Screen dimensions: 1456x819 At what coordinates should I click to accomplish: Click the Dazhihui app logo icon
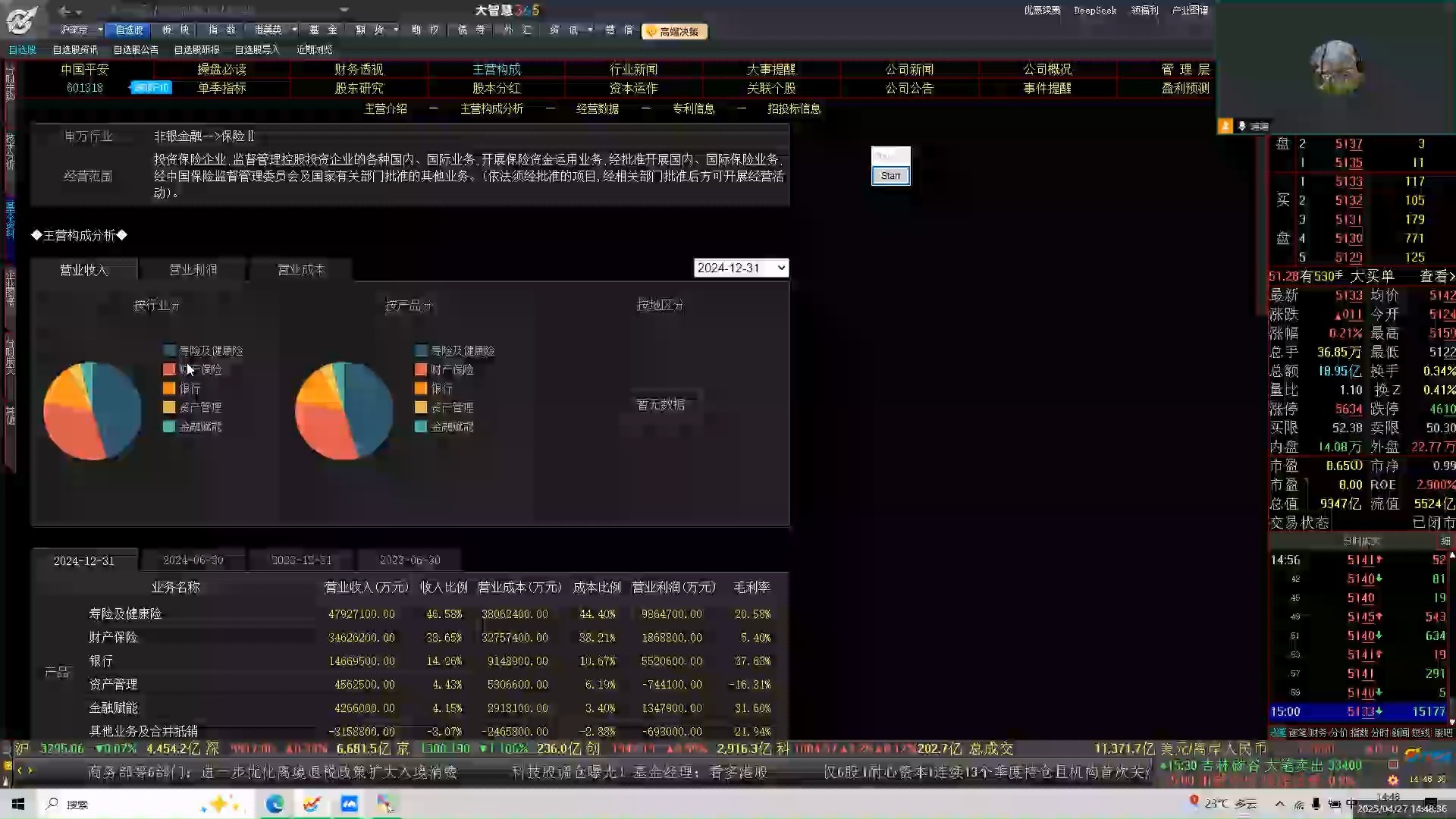(x=21, y=20)
